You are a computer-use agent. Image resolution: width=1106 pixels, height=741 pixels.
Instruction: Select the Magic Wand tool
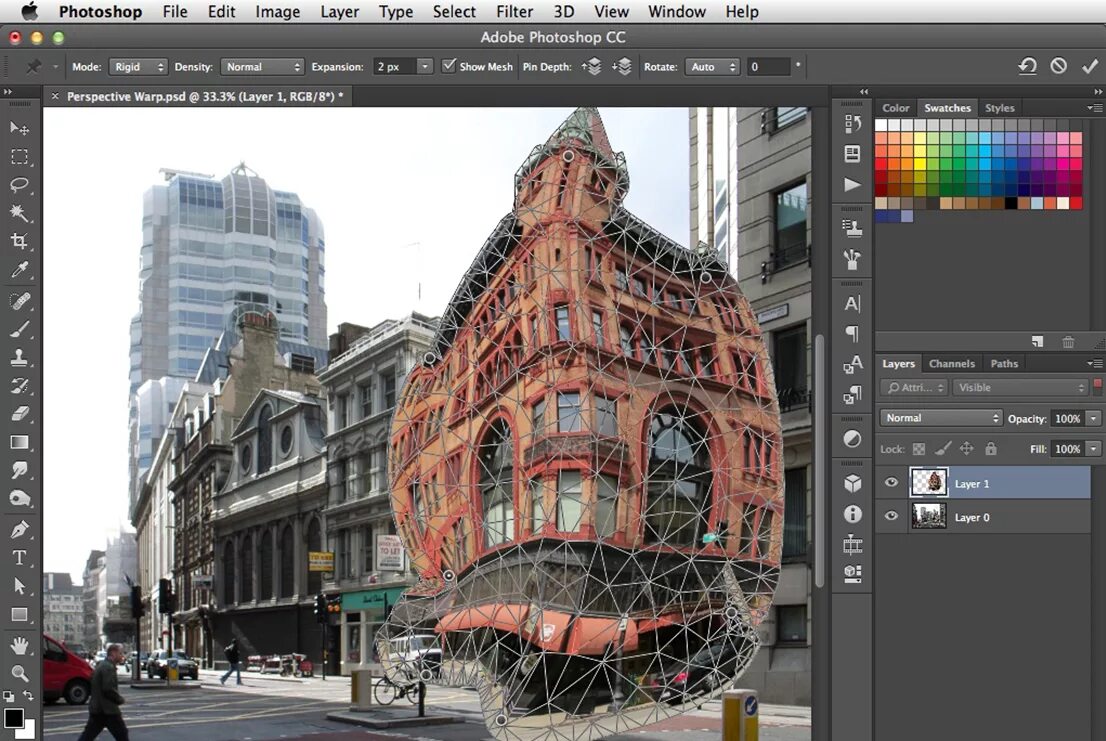pos(19,212)
